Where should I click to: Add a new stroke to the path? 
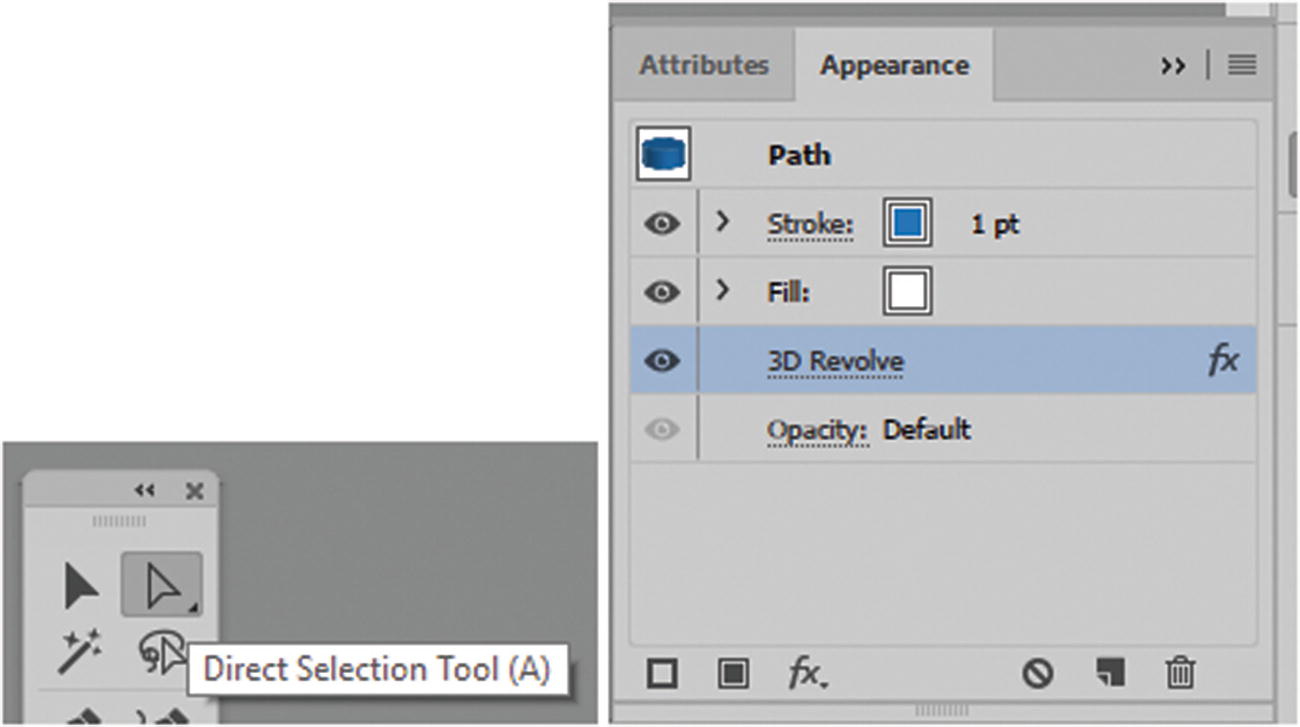click(663, 675)
